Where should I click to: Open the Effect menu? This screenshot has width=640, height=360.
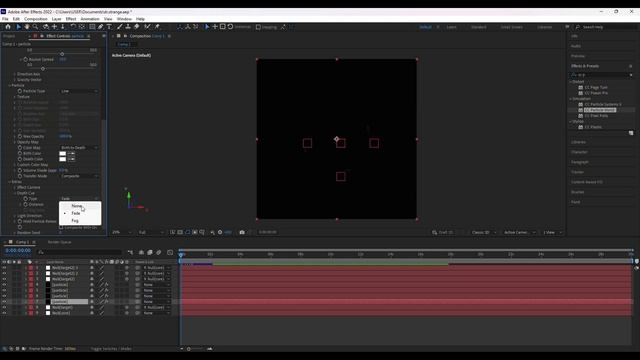tap(71, 19)
